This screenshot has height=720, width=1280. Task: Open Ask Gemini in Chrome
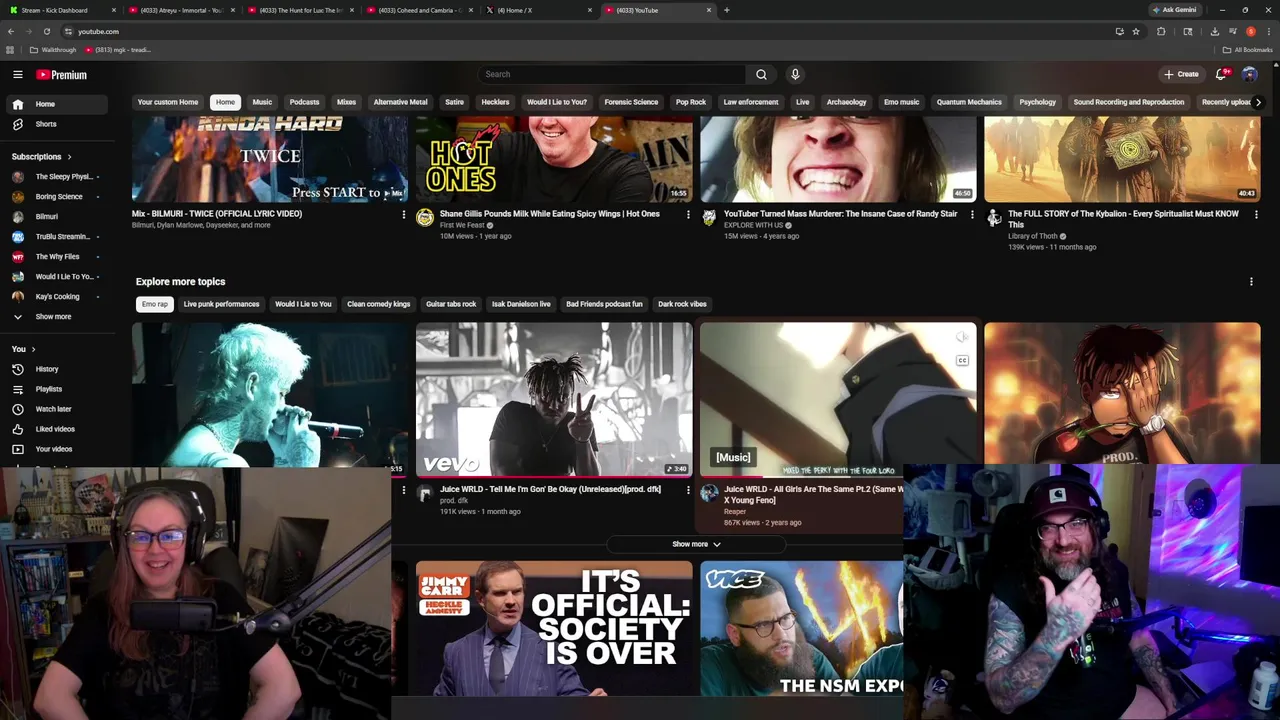pos(1174,10)
